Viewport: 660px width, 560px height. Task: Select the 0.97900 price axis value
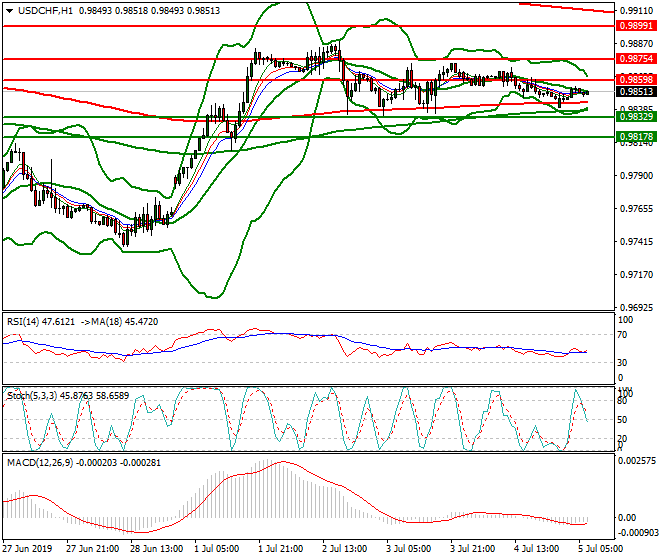point(636,176)
